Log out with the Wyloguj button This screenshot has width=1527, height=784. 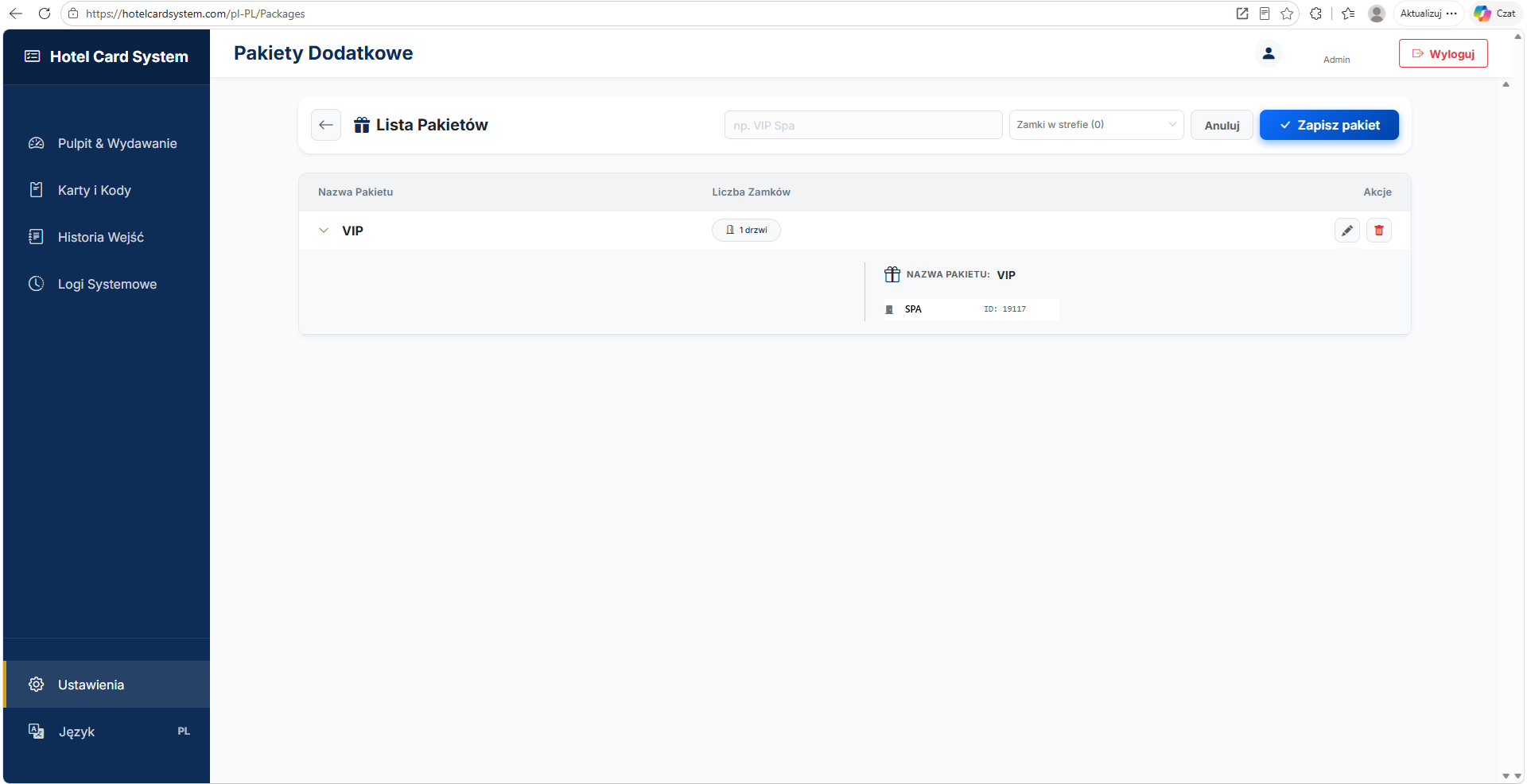[x=1443, y=53]
